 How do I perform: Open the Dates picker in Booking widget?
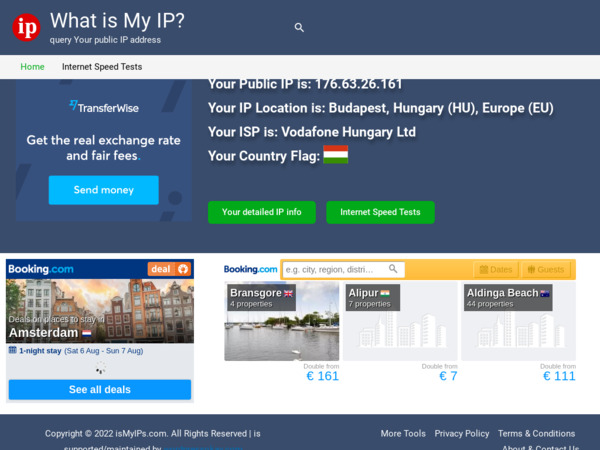click(x=496, y=269)
